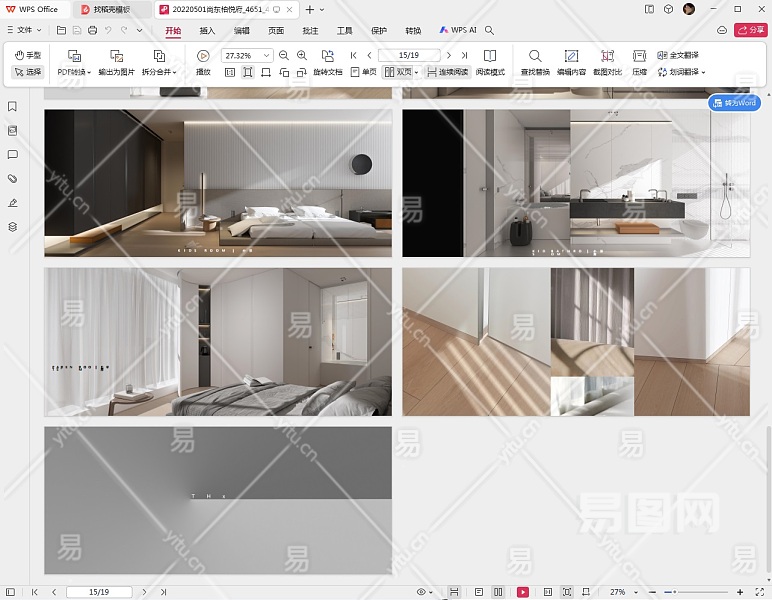
Task: Switch to the 插入 ribbon tab
Action: (207, 31)
